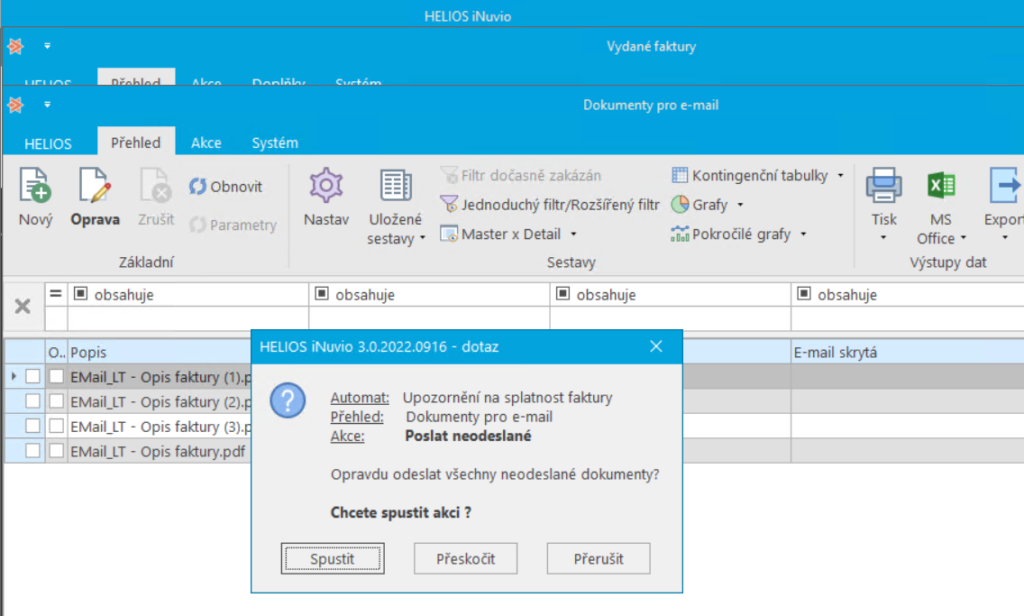Tick first checkbox of Opis faktury (2) row
1024x616 pixels.
[x=33, y=401]
